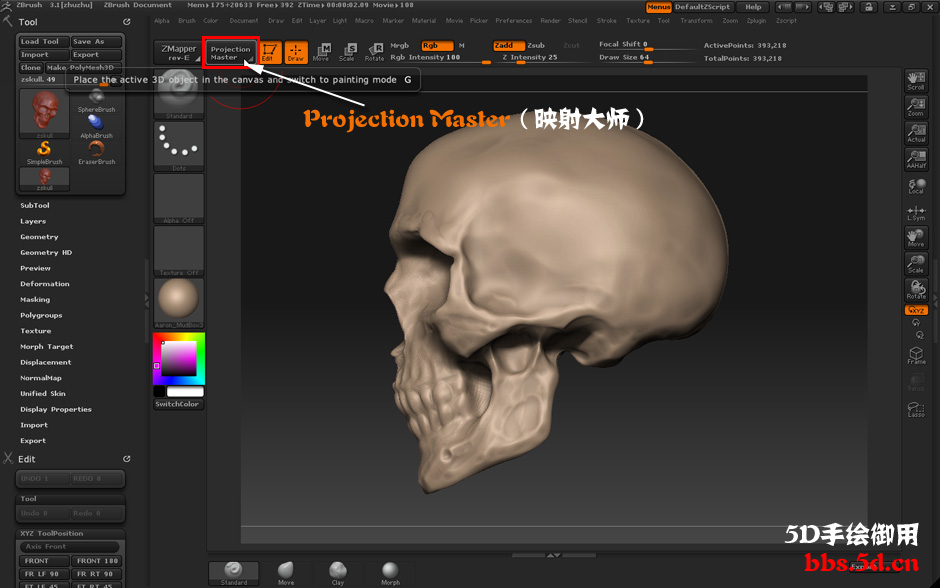
Task: Select the EraserBrush tool
Action: 97,153
